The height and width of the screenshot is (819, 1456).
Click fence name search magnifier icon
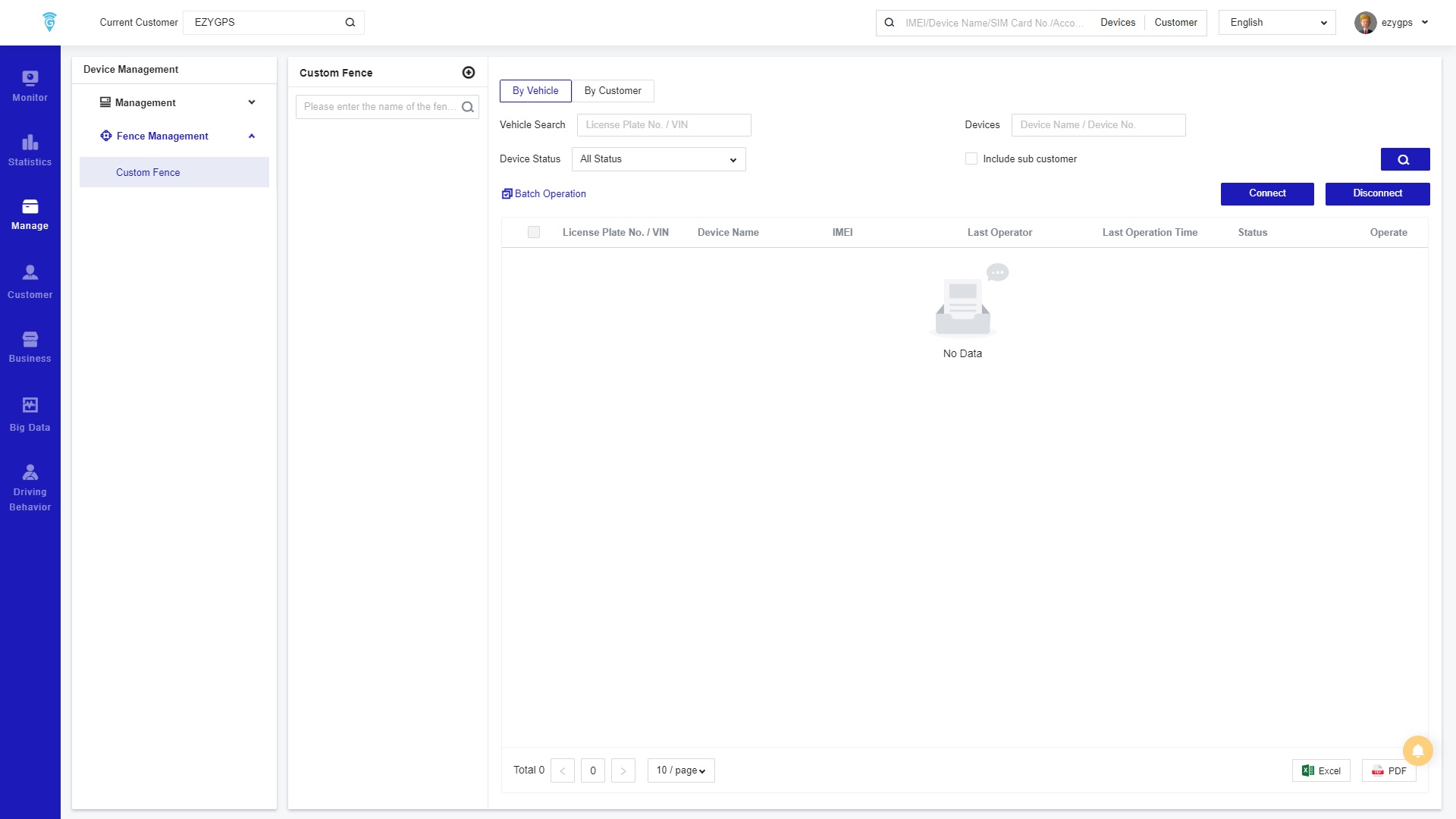click(x=468, y=107)
